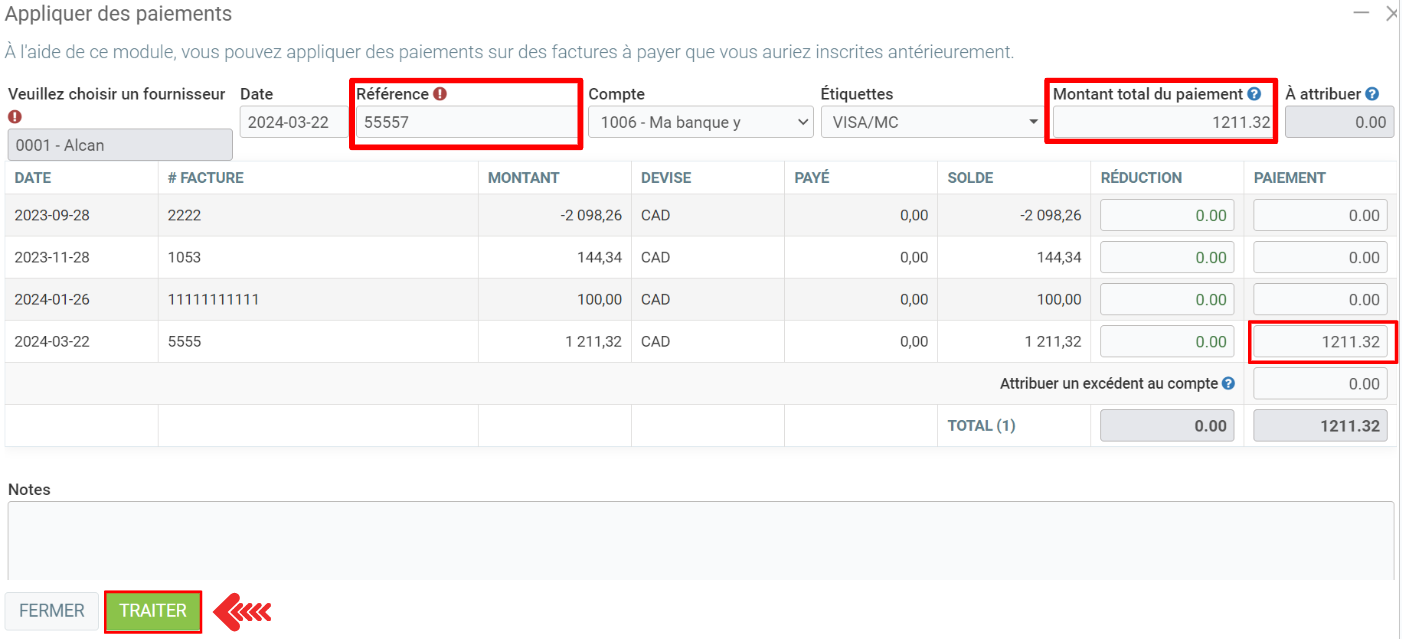Minimize the Appliquer des paiements dialog
This screenshot has width=1402, height=639.
click(x=1360, y=13)
